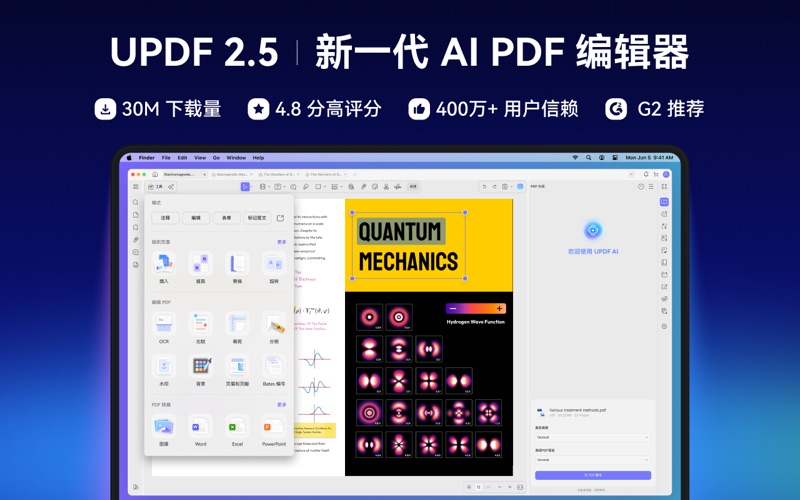Select the cursor arrow tool in toolbar
This screenshot has height=500, width=800.
point(245,187)
